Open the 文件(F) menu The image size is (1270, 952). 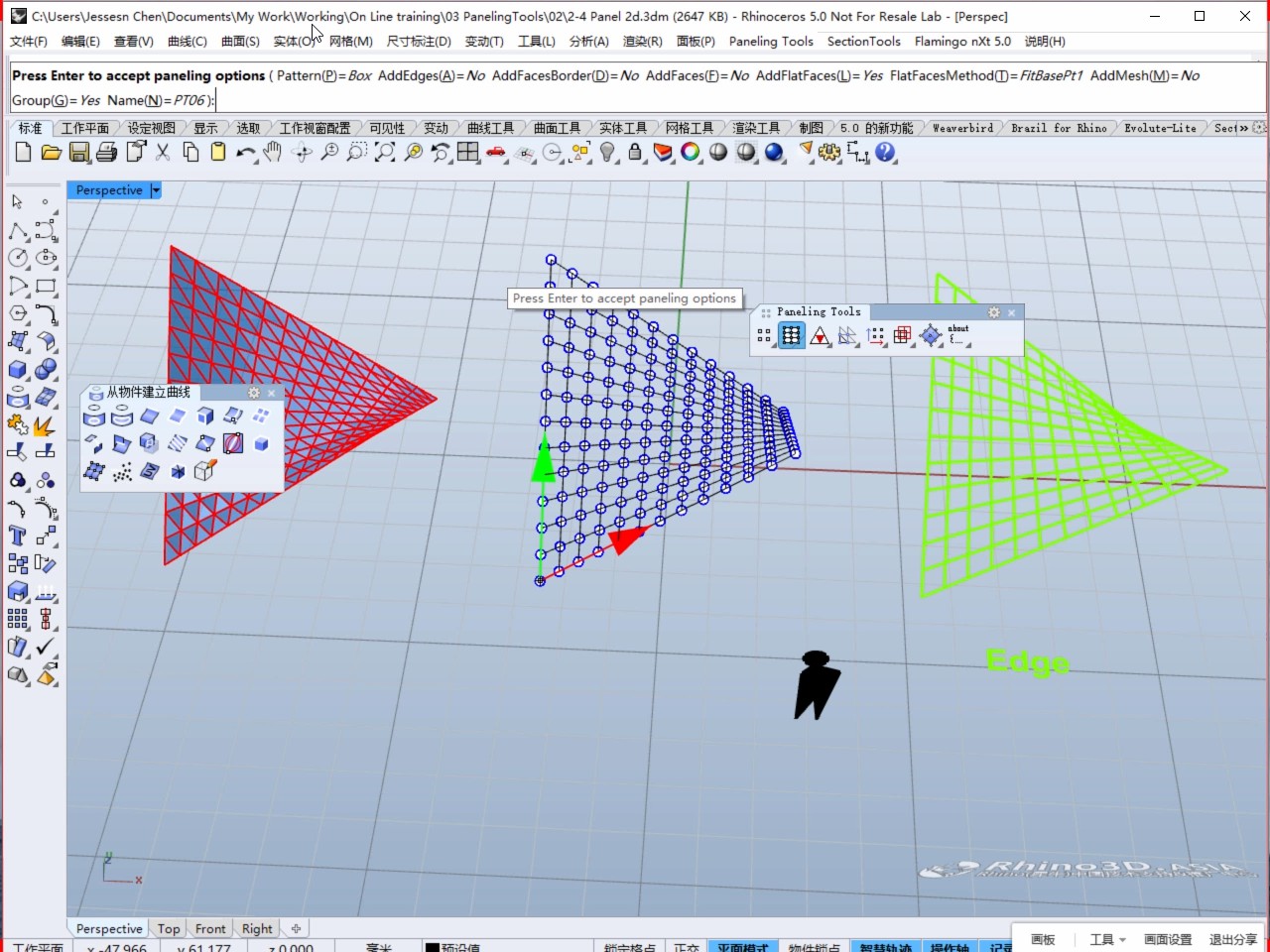pos(29,42)
